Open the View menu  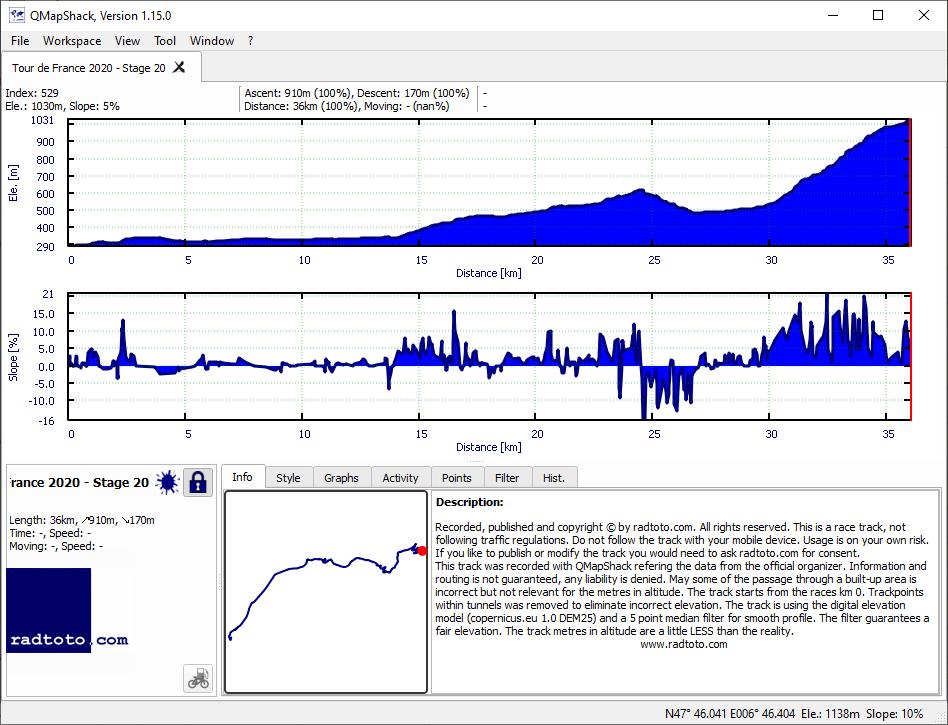point(127,41)
